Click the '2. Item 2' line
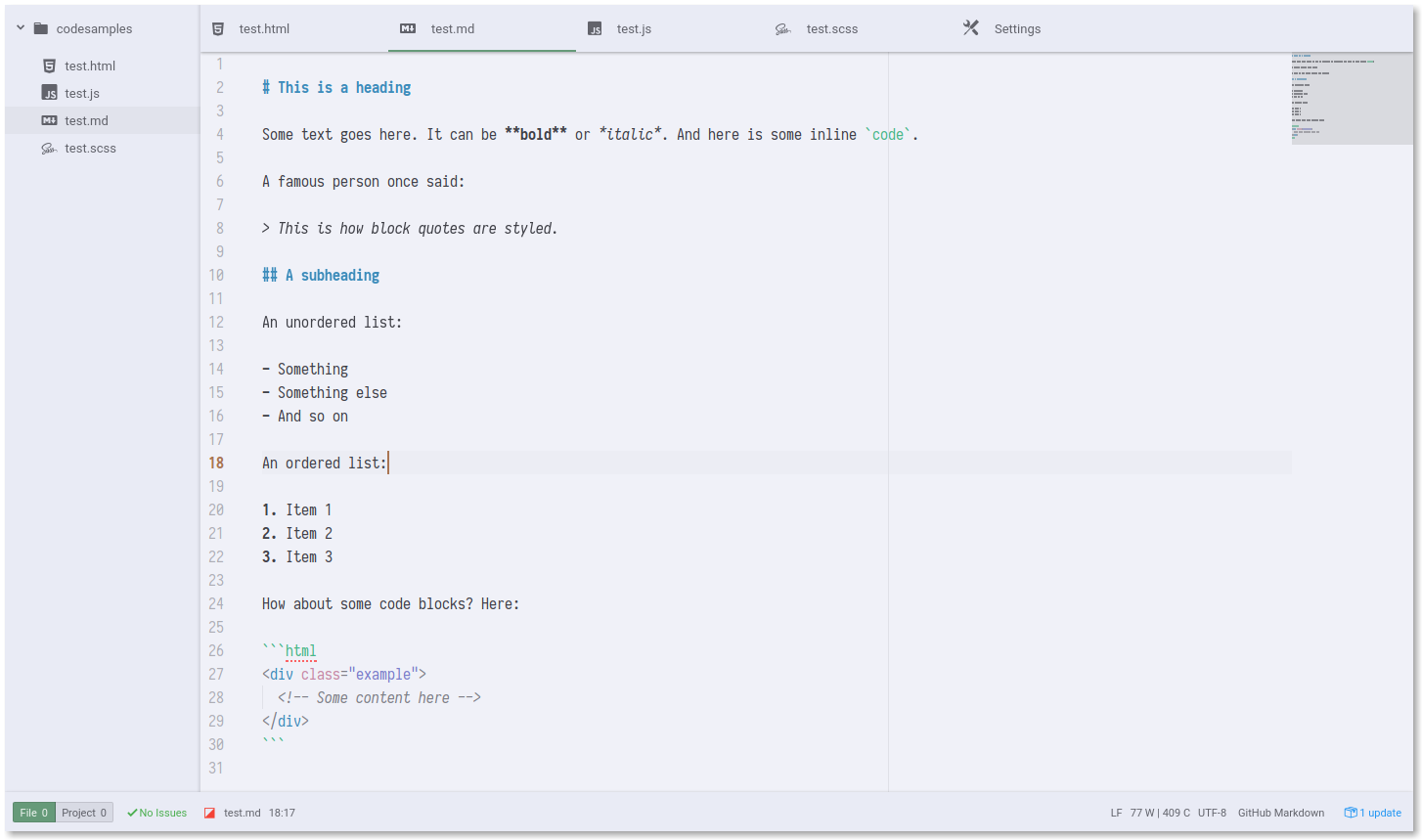Screen dimensions: 1422x840 297,533
